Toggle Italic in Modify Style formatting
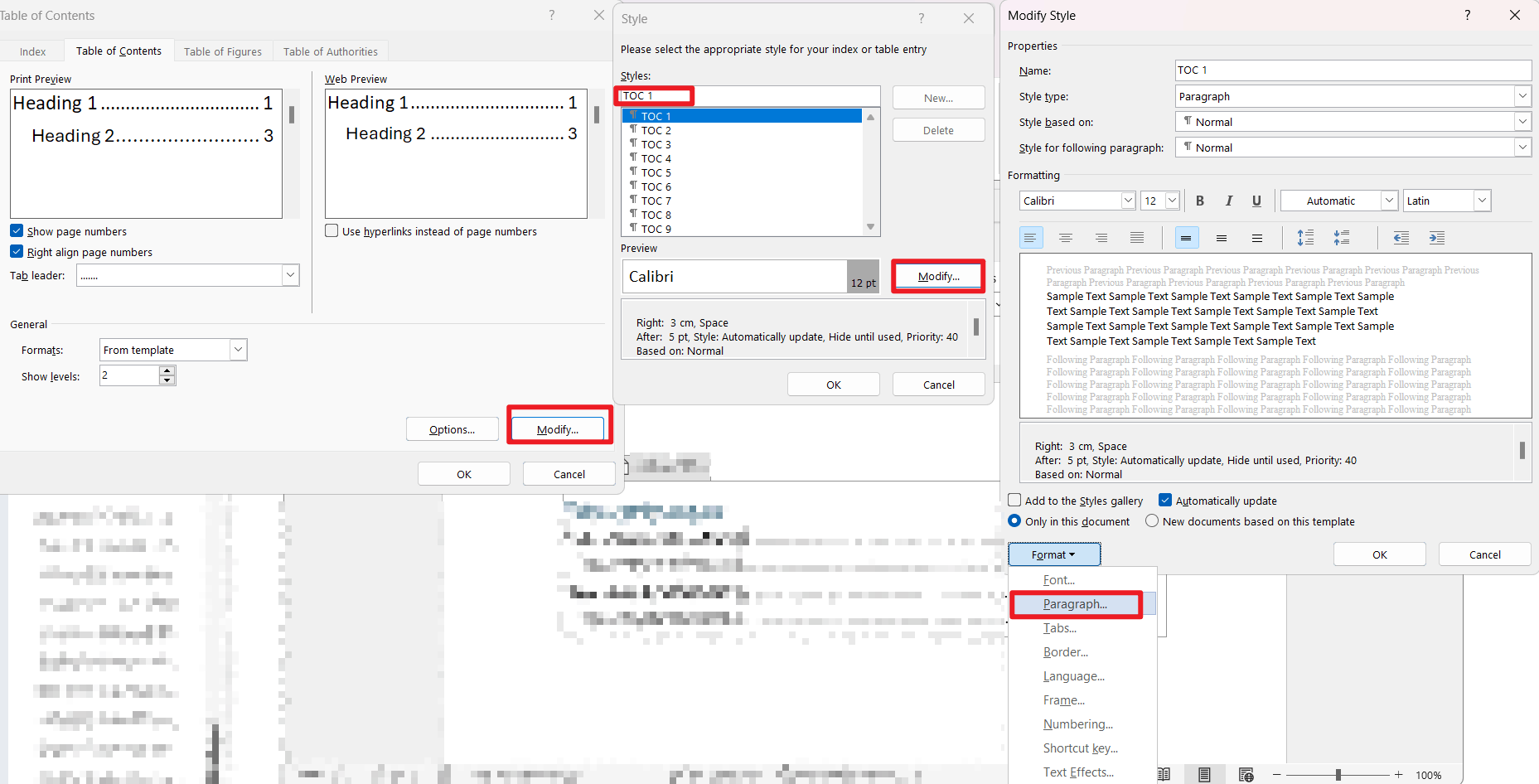The height and width of the screenshot is (784, 1539). pos(1228,201)
